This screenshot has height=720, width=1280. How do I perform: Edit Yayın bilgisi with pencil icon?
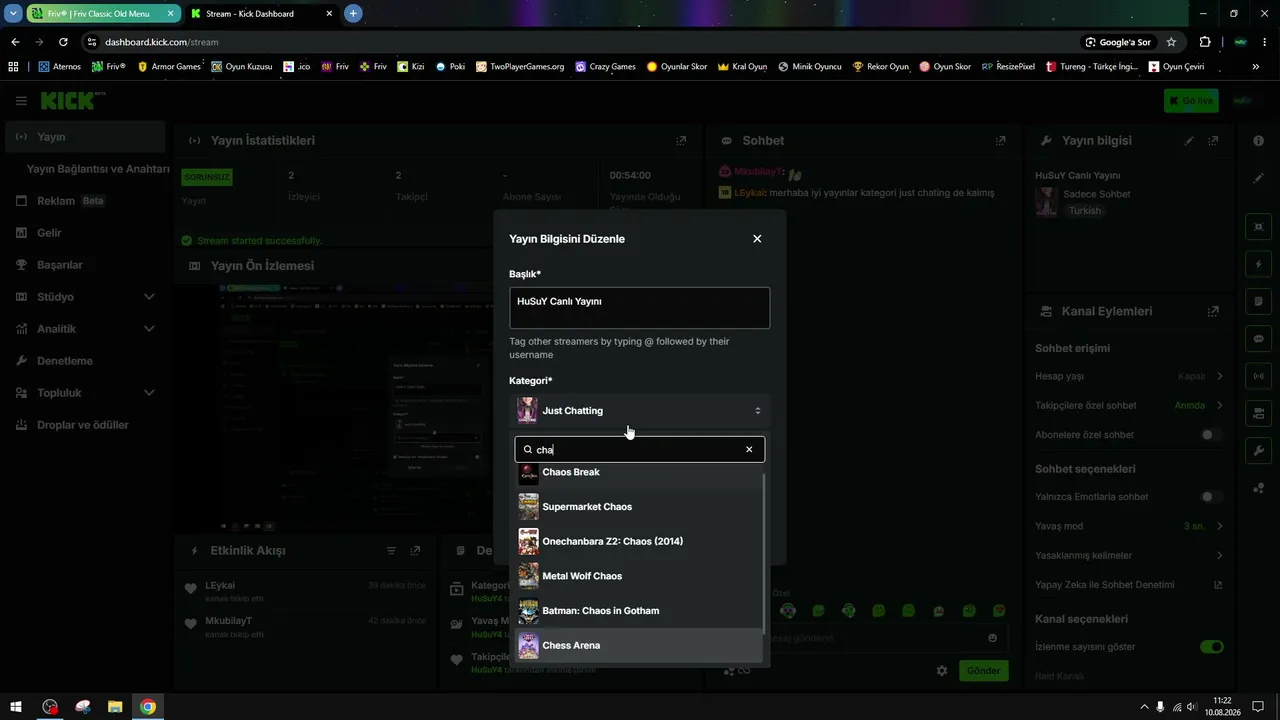[1189, 141]
